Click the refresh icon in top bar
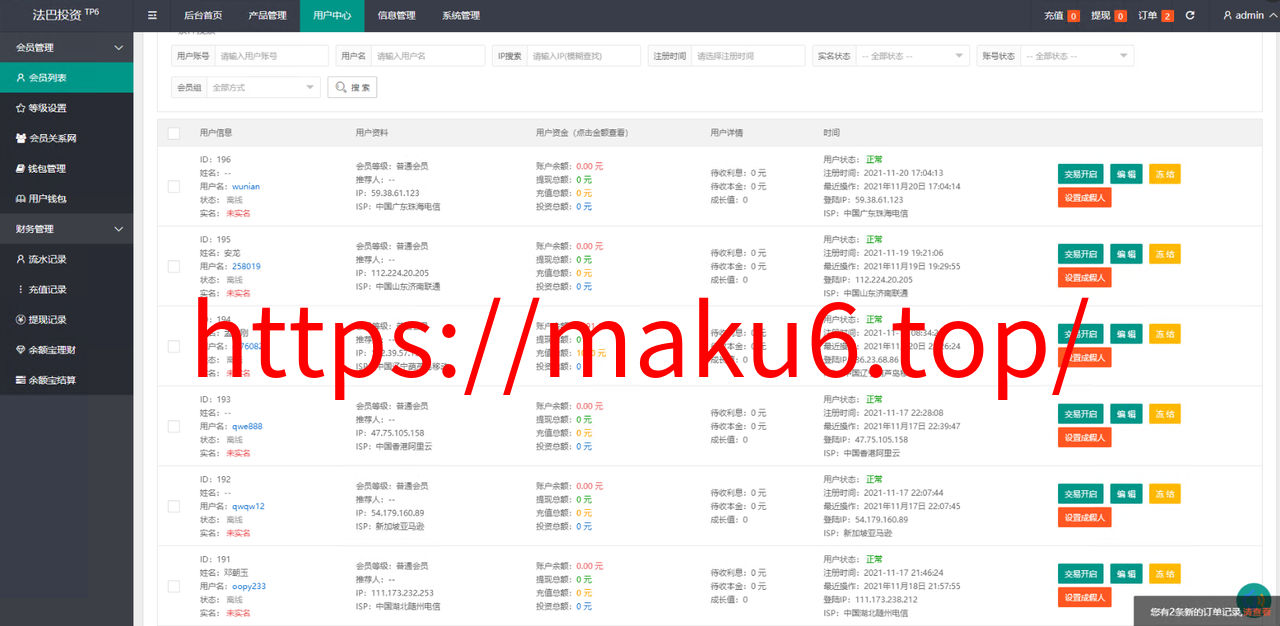1280x626 pixels. [1190, 15]
